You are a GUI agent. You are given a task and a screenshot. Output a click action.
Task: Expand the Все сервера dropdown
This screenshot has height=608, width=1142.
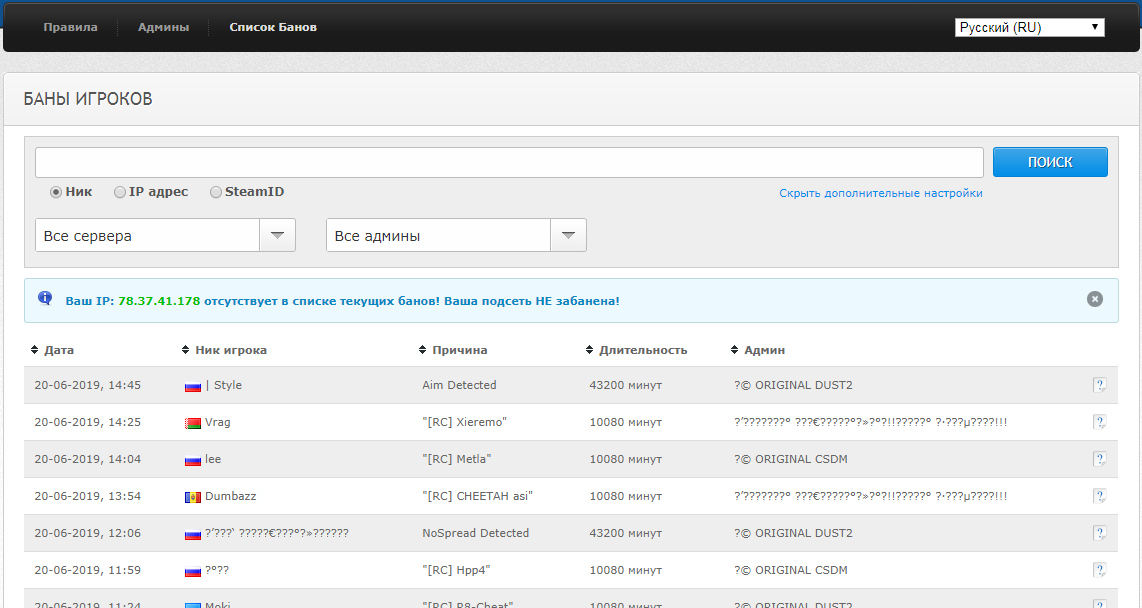pyautogui.click(x=165, y=235)
